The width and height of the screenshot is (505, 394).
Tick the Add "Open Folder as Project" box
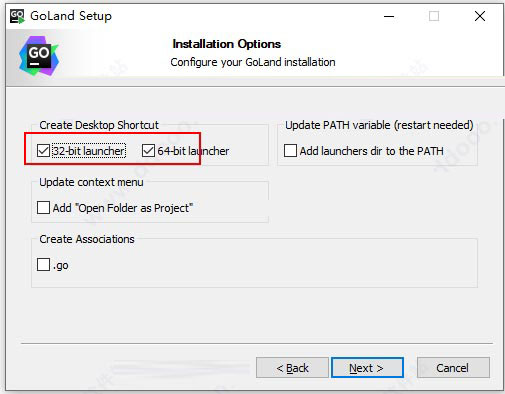[x=43, y=208]
